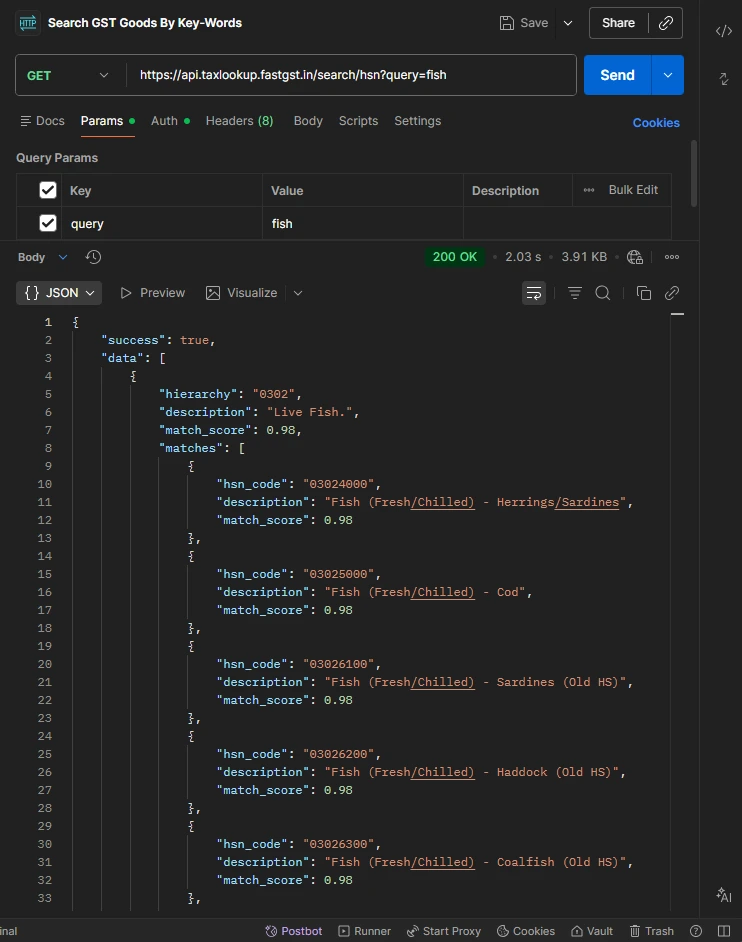This screenshot has width=742, height=942.
Task: Open the code snippet panel icon
Action: click(x=723, y=31)
